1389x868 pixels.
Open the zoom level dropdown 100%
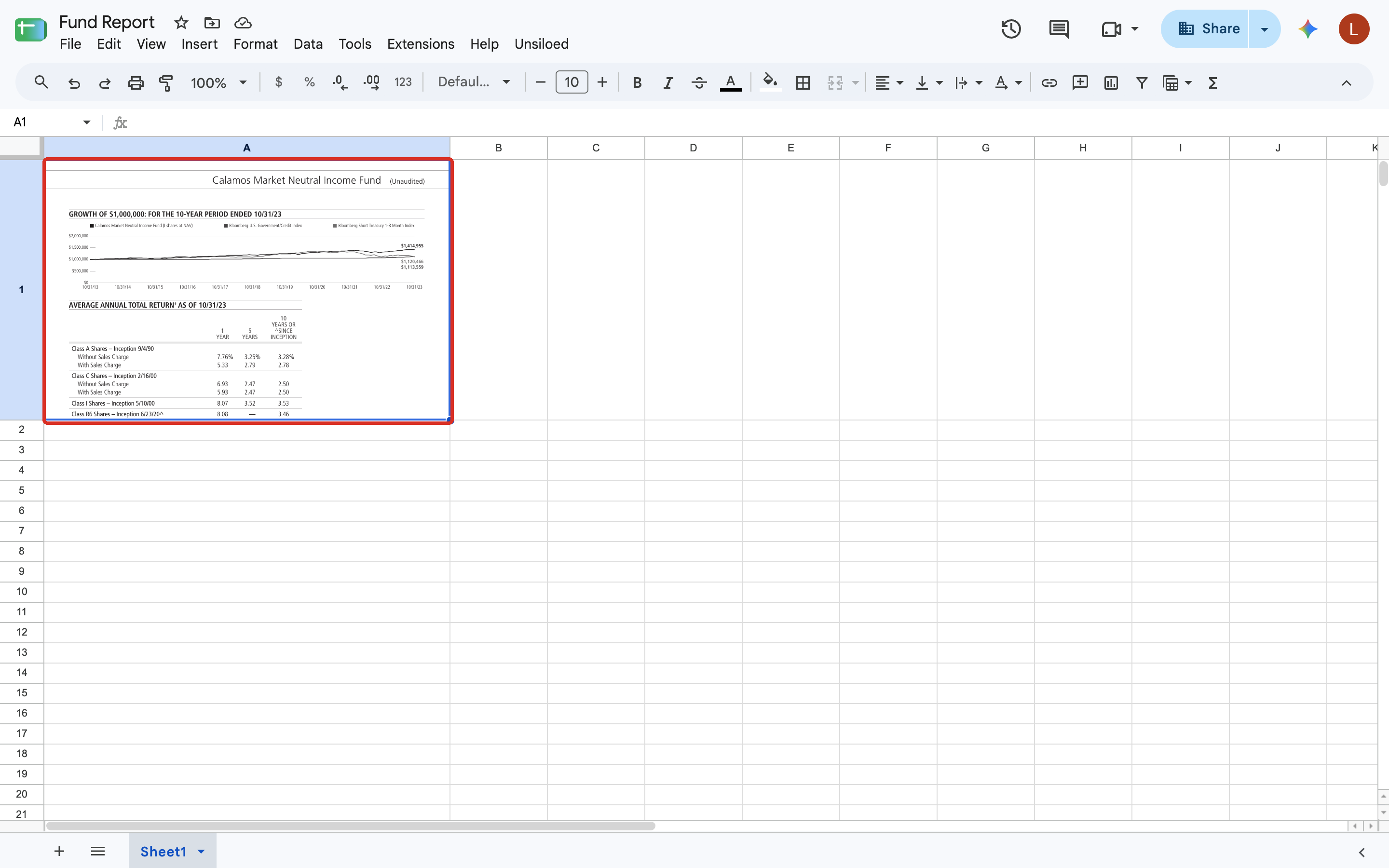tap(218, 82)
